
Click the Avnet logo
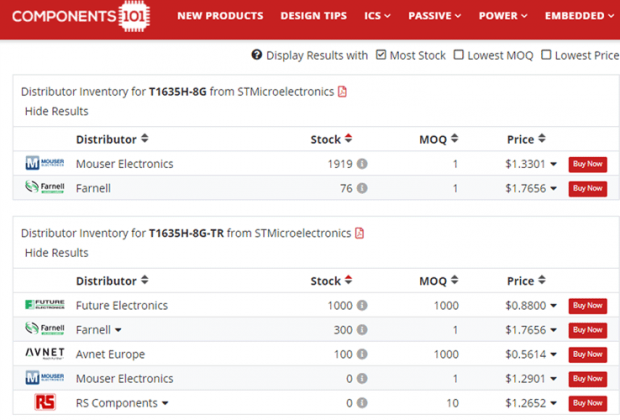[45, 353]
